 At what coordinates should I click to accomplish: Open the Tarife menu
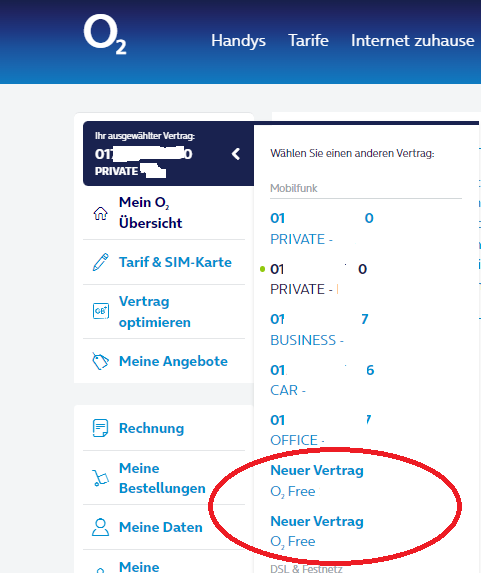[308, 40]
